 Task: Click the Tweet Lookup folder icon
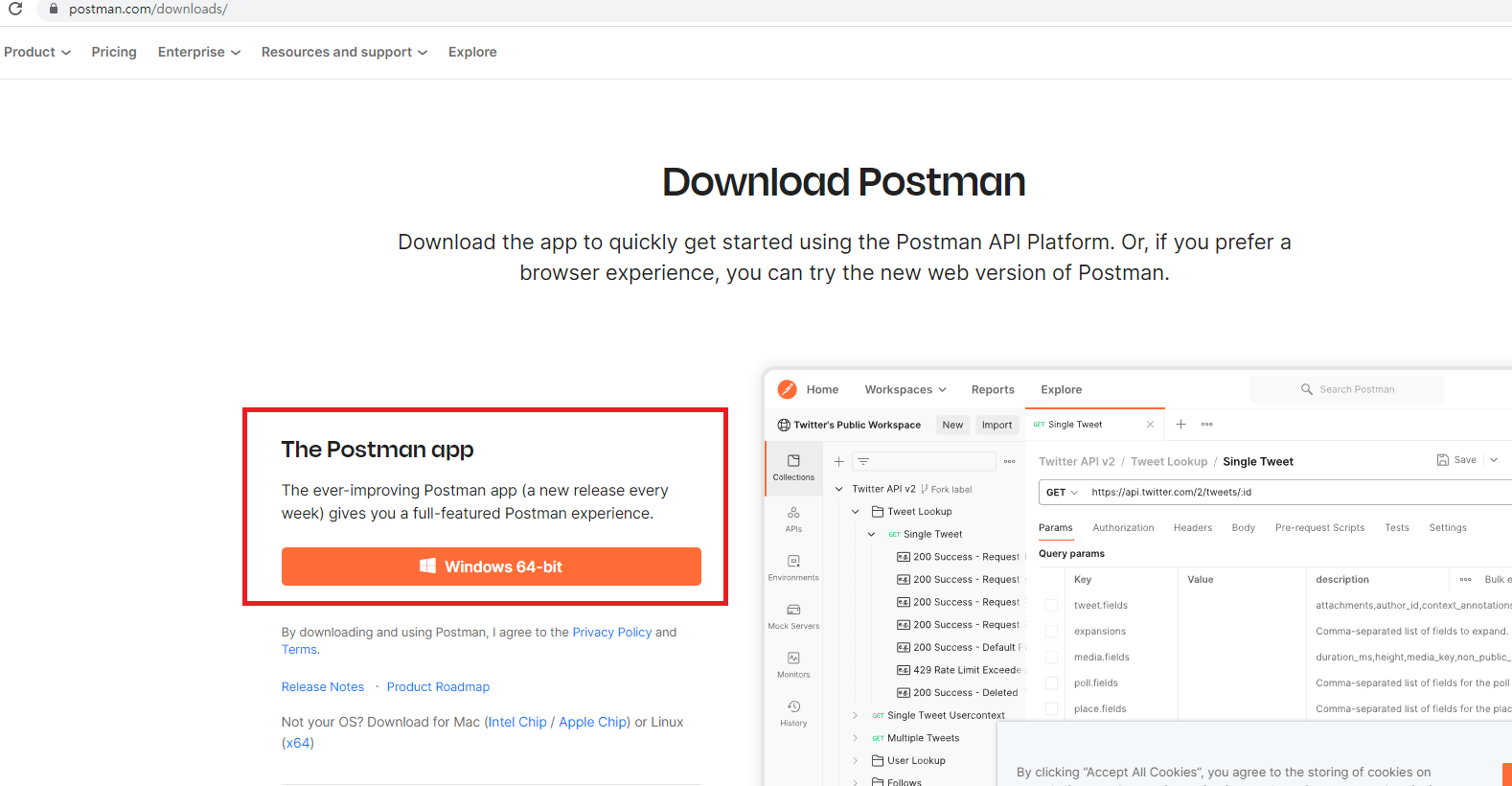click(878, 512)
